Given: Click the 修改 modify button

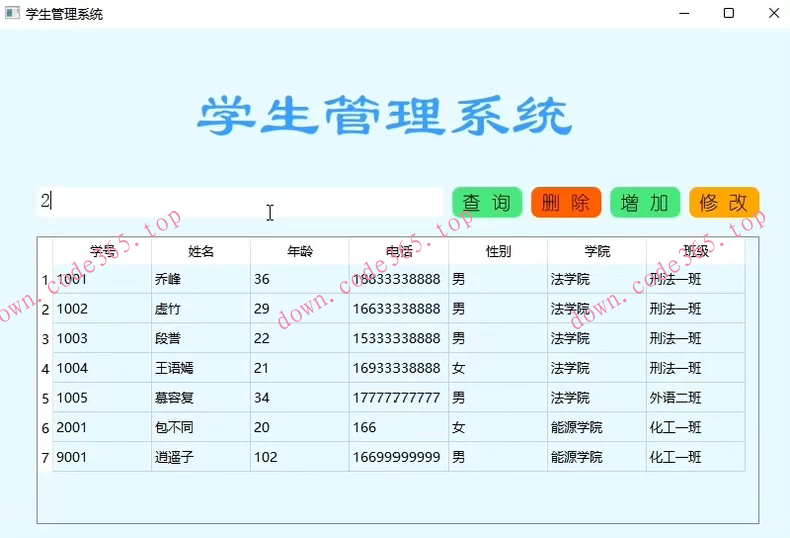Looking at the screenshot, I should click(724, 203).
